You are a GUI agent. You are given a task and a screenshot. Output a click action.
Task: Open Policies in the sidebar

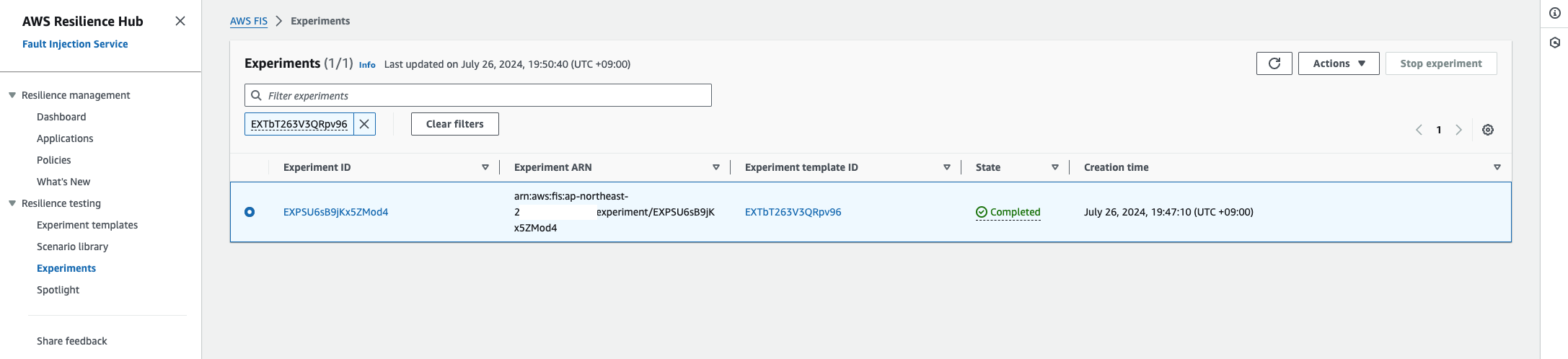click(54, 160)
